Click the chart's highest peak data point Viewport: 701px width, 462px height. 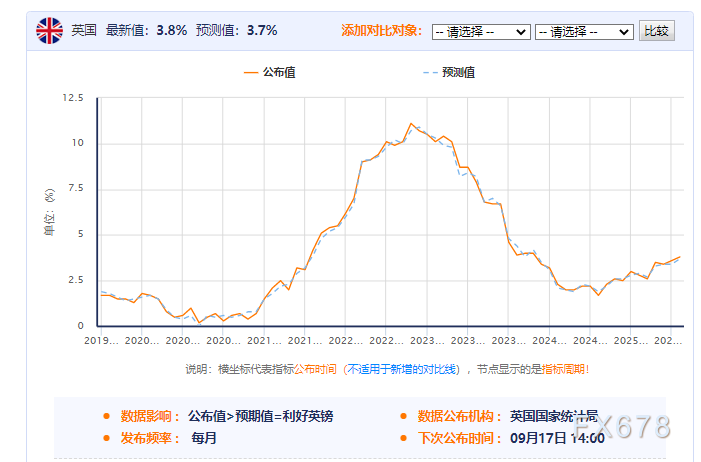point(410,124)
